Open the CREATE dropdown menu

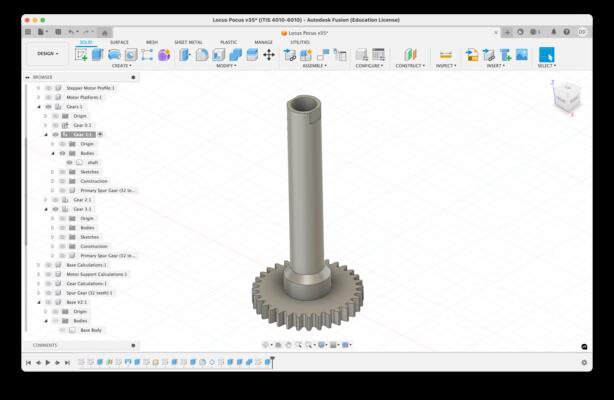[x=122, y=66]
